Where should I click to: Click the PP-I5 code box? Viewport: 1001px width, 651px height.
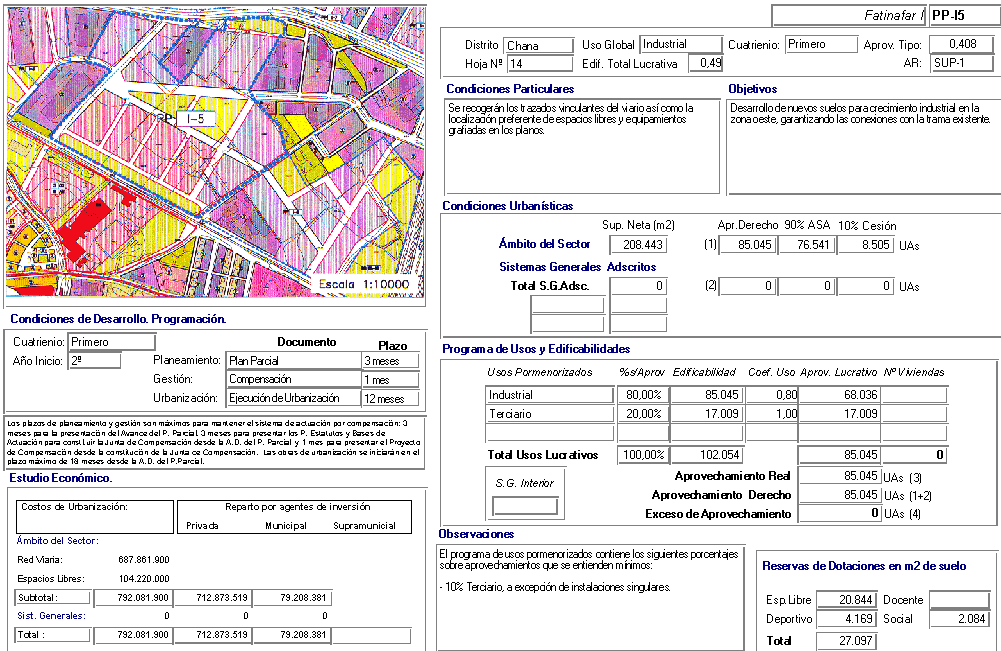pos(962,15)
